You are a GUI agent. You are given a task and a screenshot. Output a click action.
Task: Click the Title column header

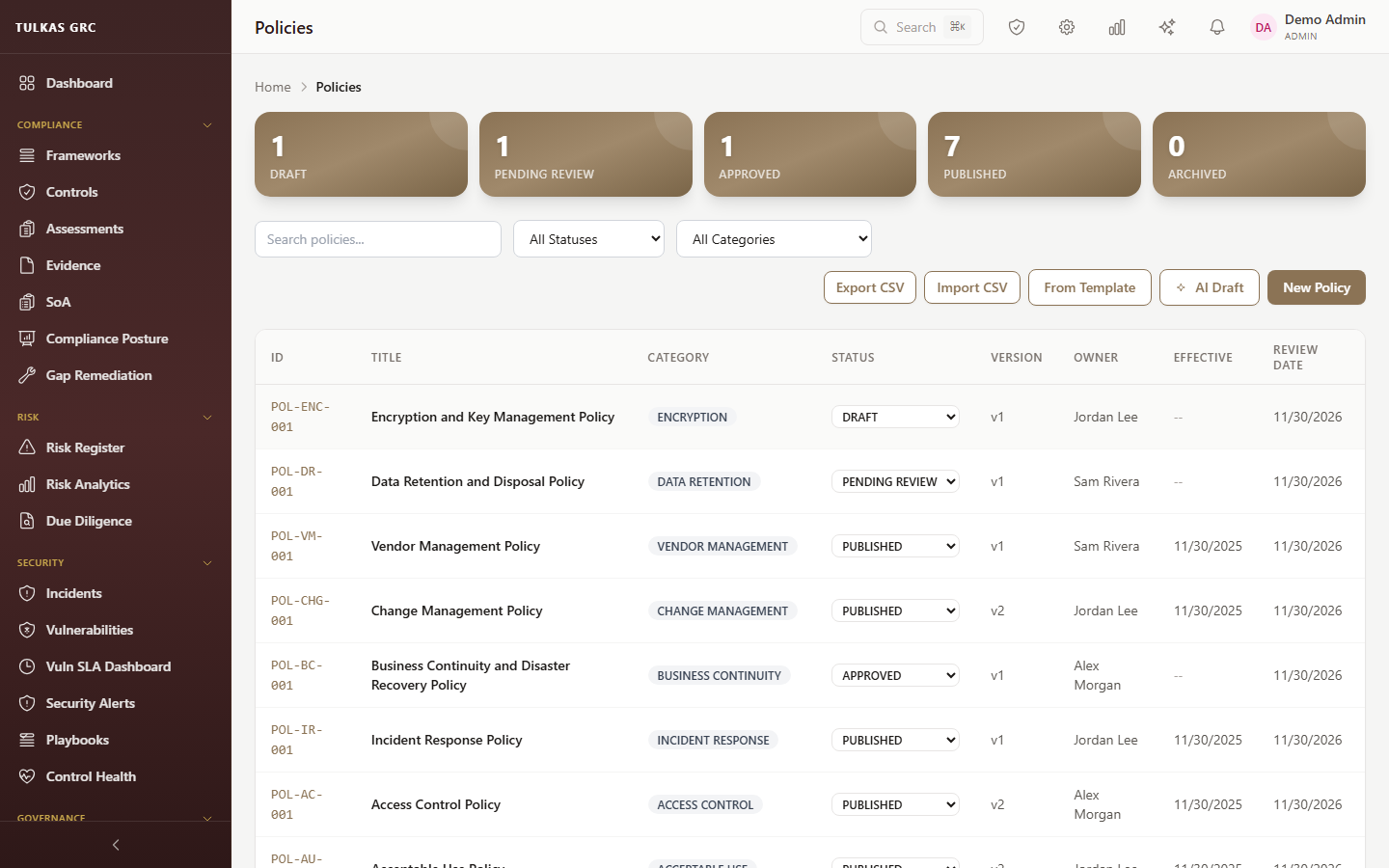387,358
